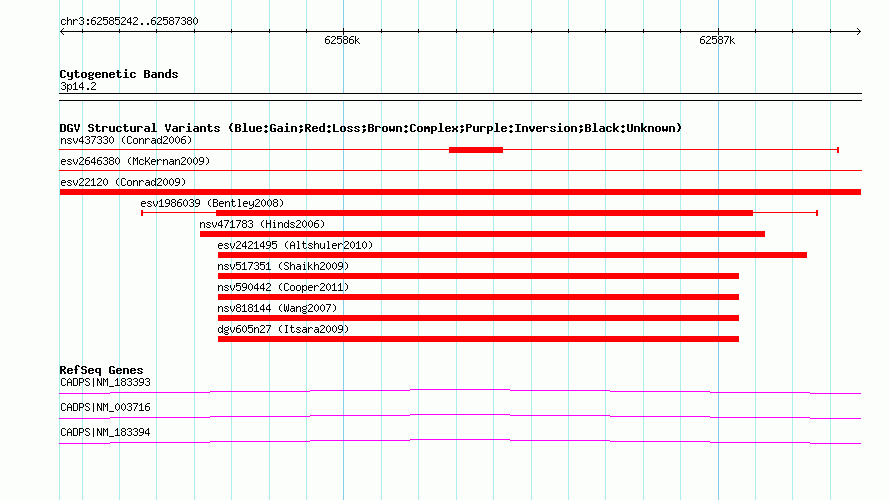Click the nsv471783 red loss bar
890x500 pixels.
(482, 234)
